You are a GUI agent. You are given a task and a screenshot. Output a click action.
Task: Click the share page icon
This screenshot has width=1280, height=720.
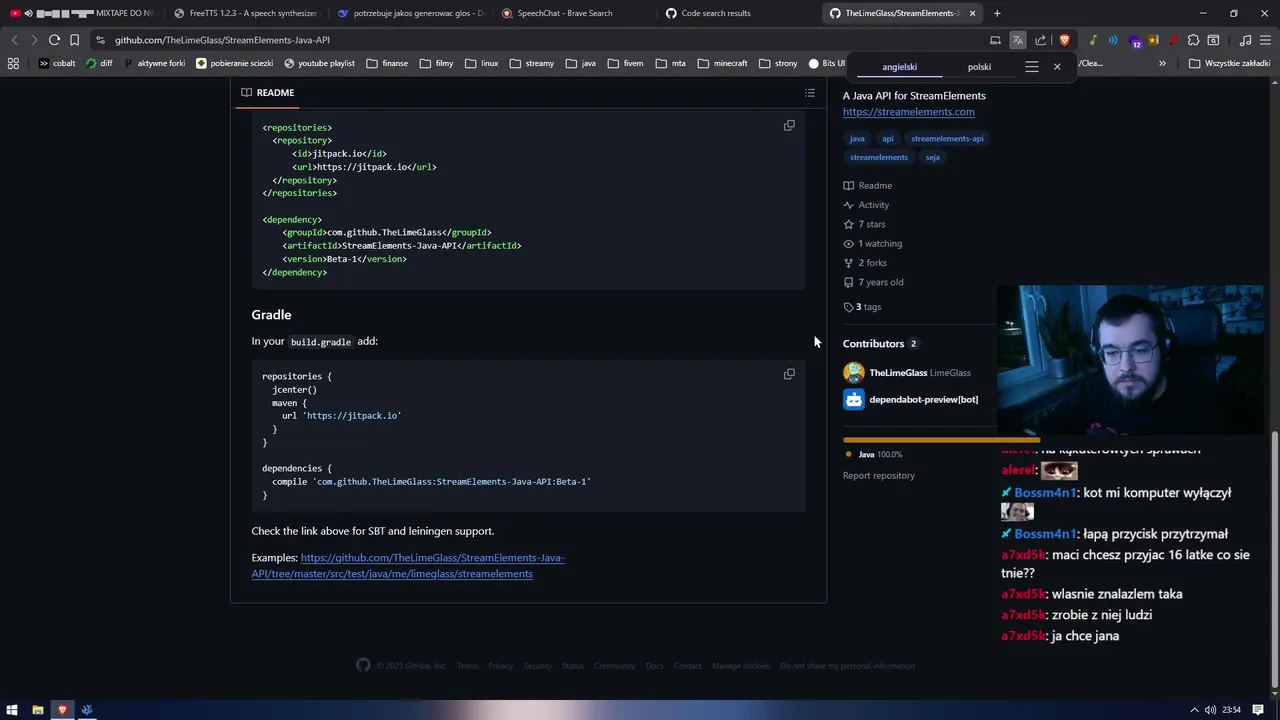1040,40
